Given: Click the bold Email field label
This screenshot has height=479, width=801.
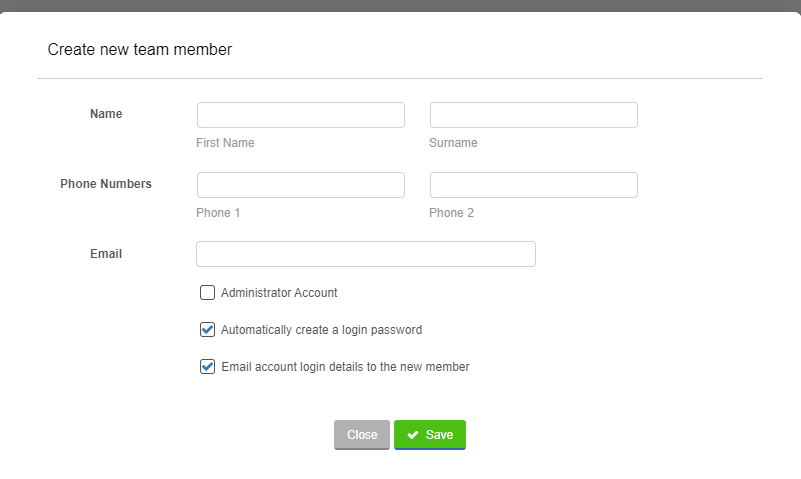Looking at the screenshot, I should point(106,254).
